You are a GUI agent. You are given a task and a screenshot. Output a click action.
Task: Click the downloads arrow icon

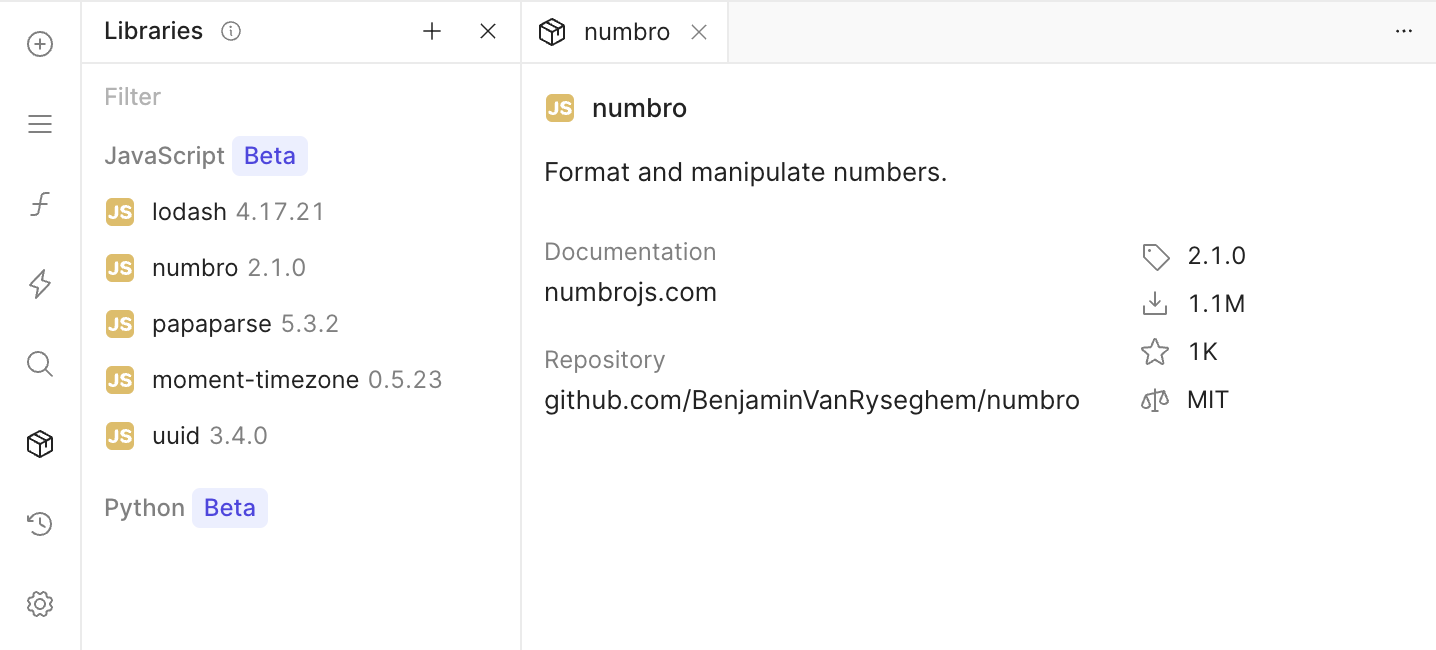(1155, 303)
